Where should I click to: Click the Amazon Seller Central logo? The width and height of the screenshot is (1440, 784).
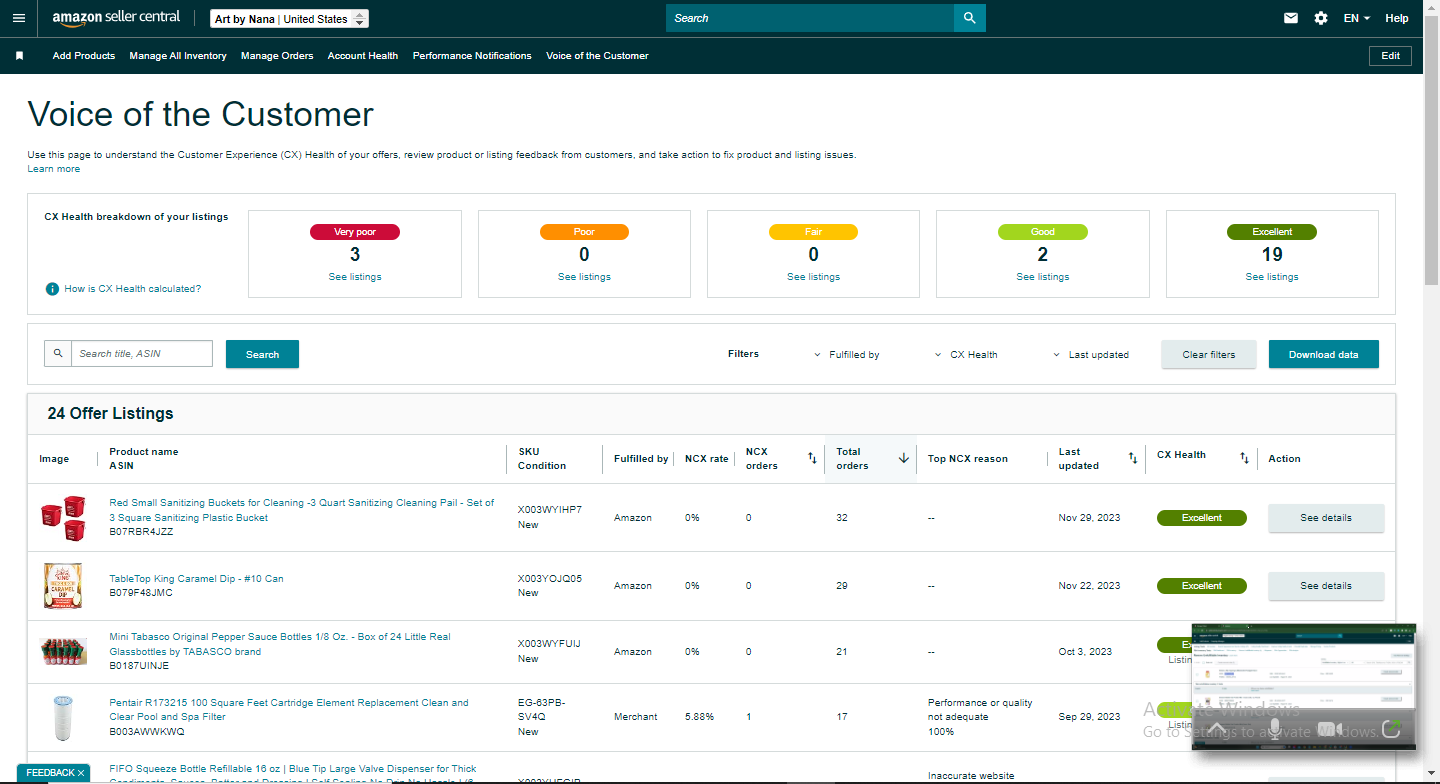[x=116, y=18]
